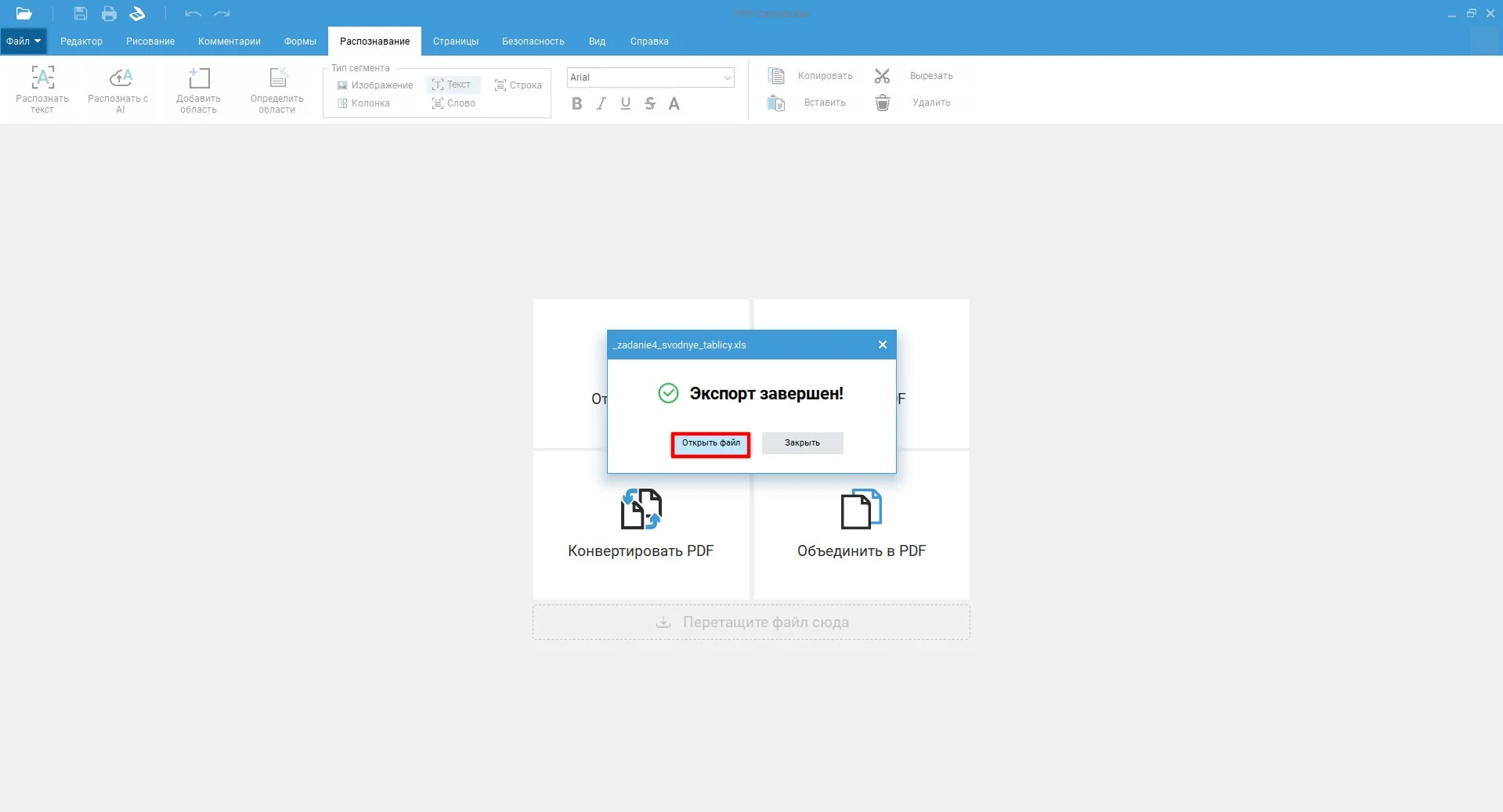Toggle bold formatting button

pyautogui.click(x=576, y=103)
